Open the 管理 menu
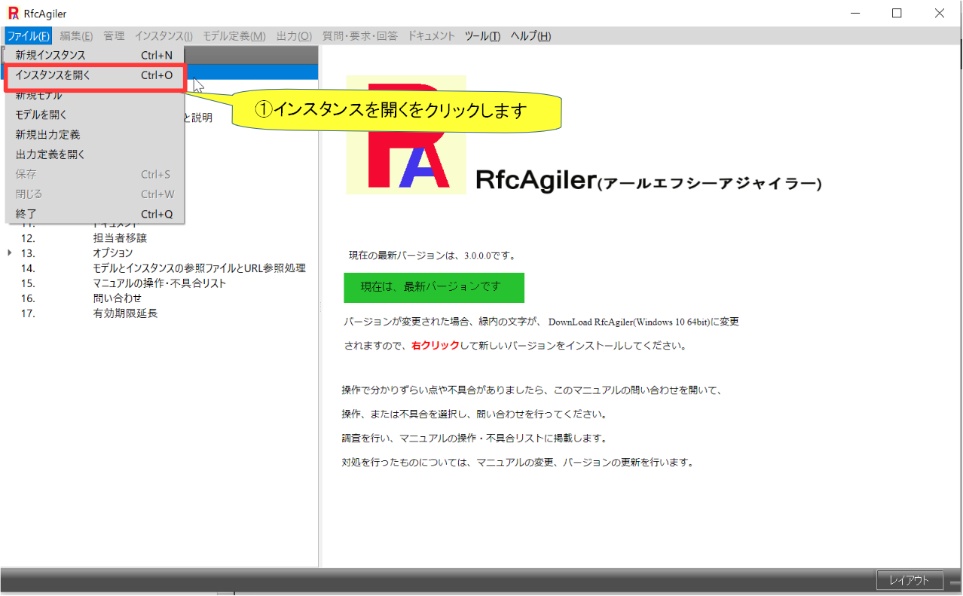This screenshot has height=596, width=963. 114,36
